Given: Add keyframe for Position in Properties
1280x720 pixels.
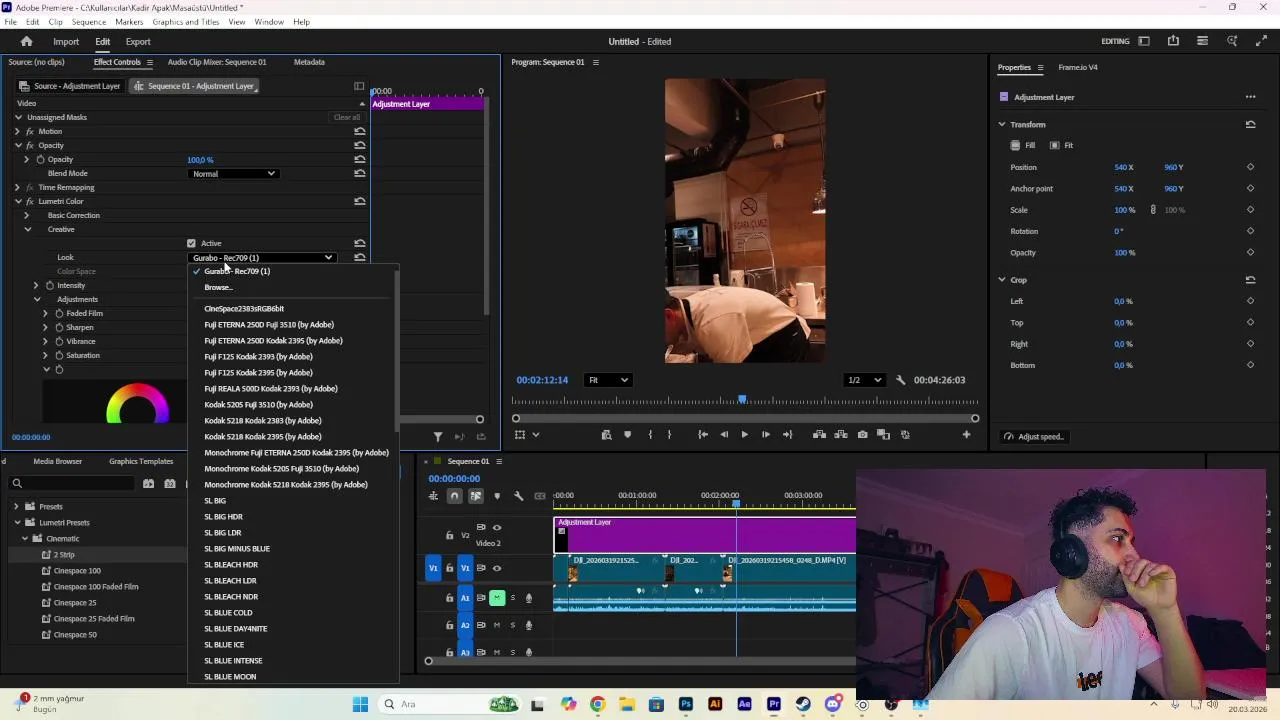Looking at the screenshot, I should pos(1250,167).
